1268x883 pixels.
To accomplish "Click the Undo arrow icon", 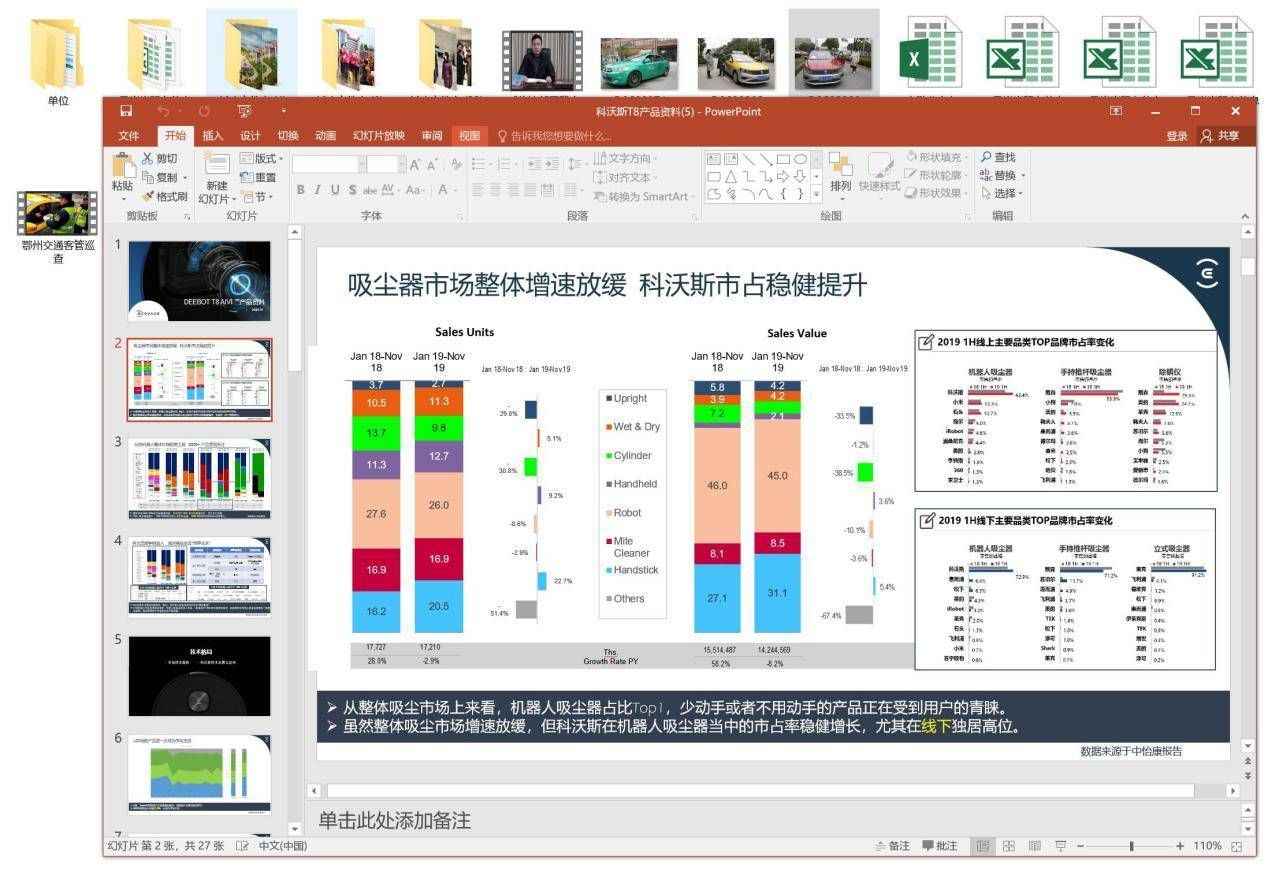I will click(164, 111).
